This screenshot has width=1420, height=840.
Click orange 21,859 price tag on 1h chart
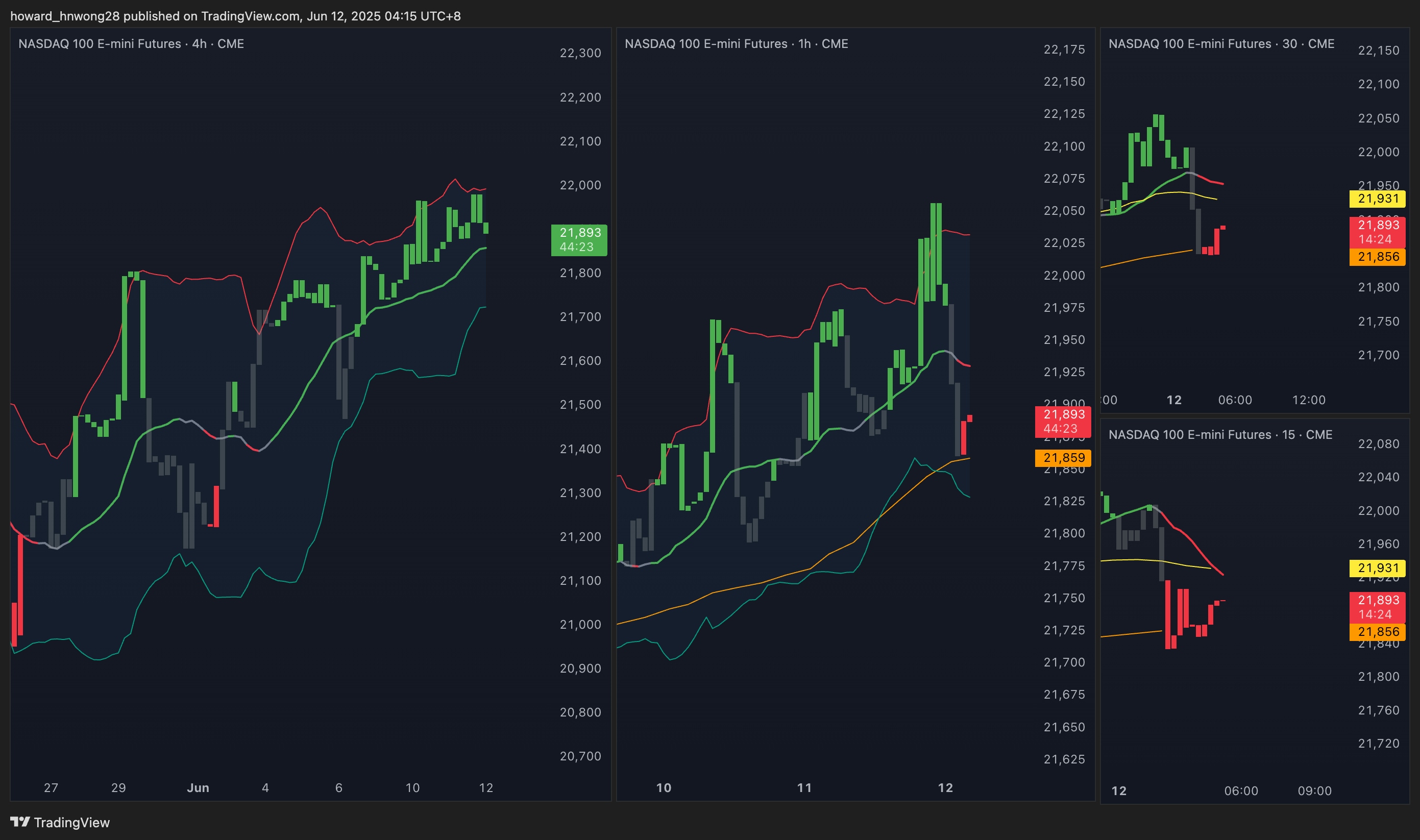pos(1062,457)
